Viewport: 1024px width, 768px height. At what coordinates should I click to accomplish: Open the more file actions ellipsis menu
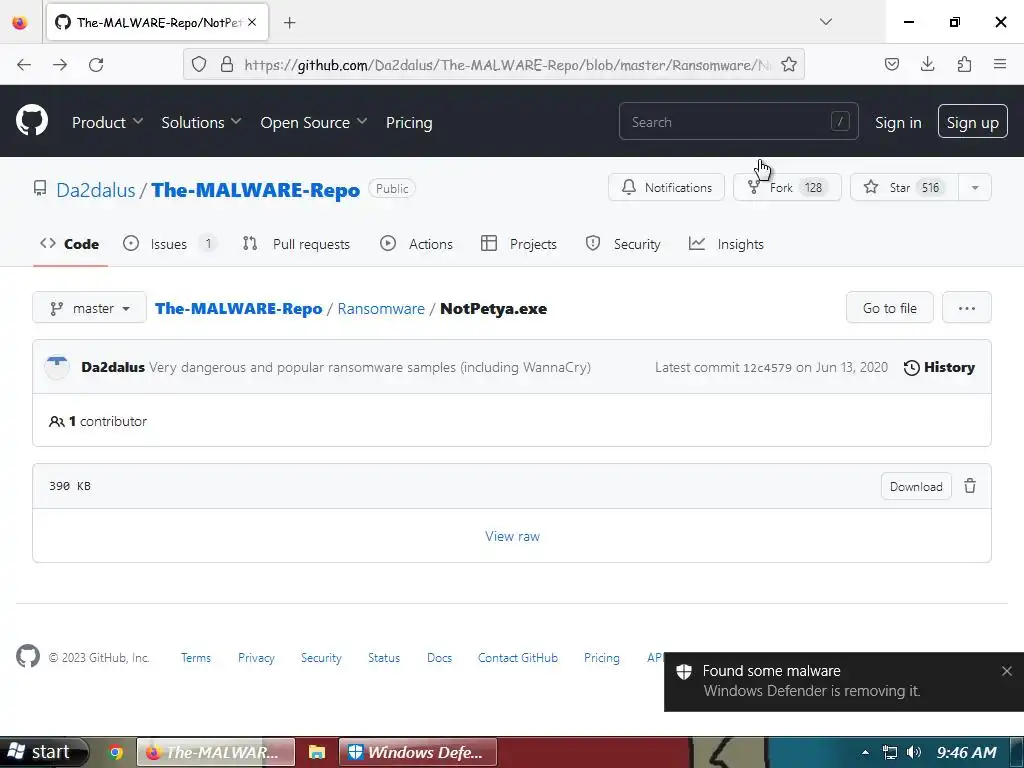coord(967,308)
